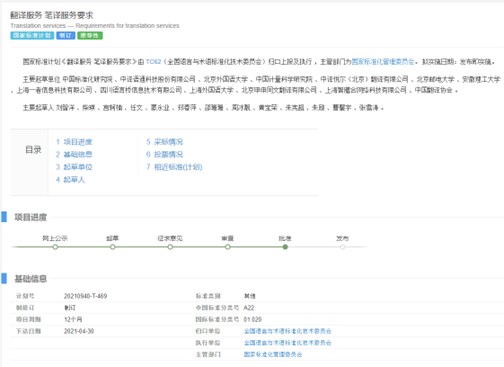Jump to 1 项目进度 in contents
Viewport: 504px width, 367px height.
coord(74,142)
